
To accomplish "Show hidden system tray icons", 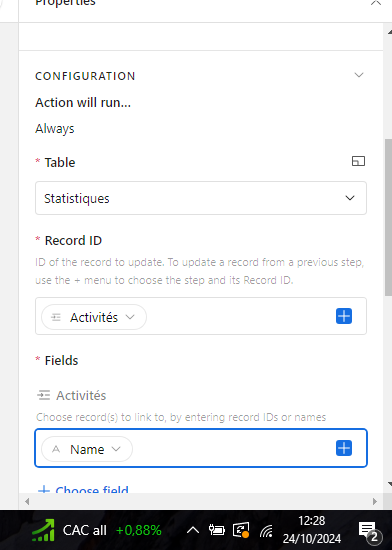I will (x=192, y=530).
